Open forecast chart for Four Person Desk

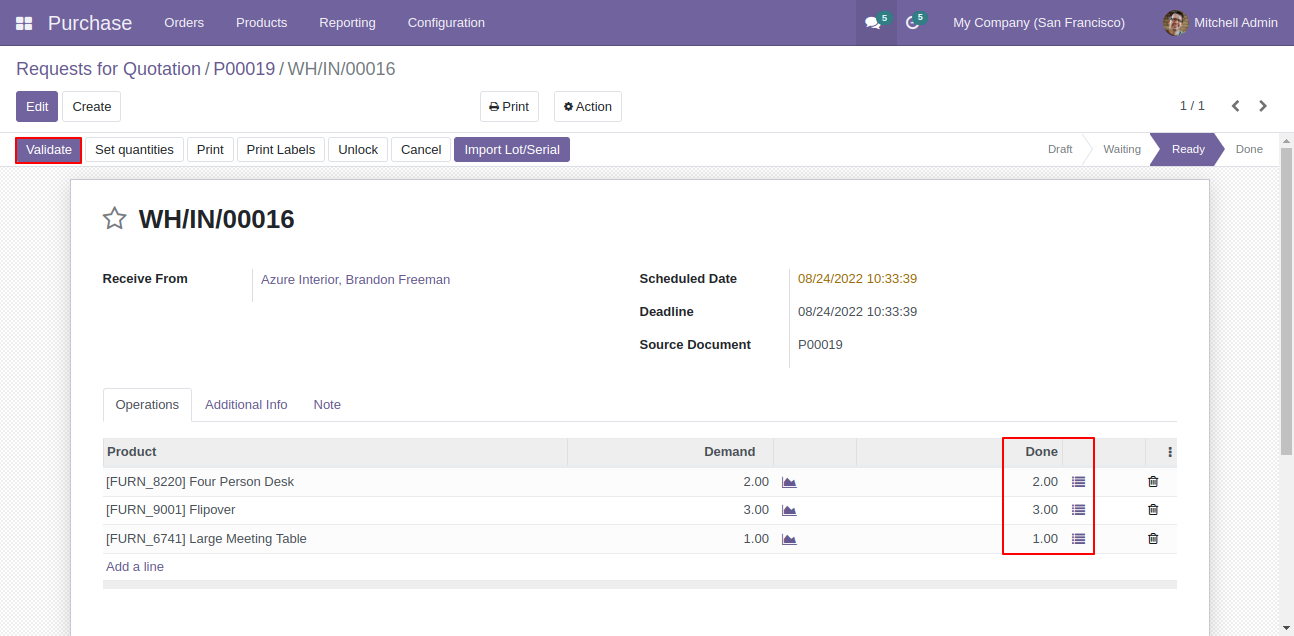(789, 482)
